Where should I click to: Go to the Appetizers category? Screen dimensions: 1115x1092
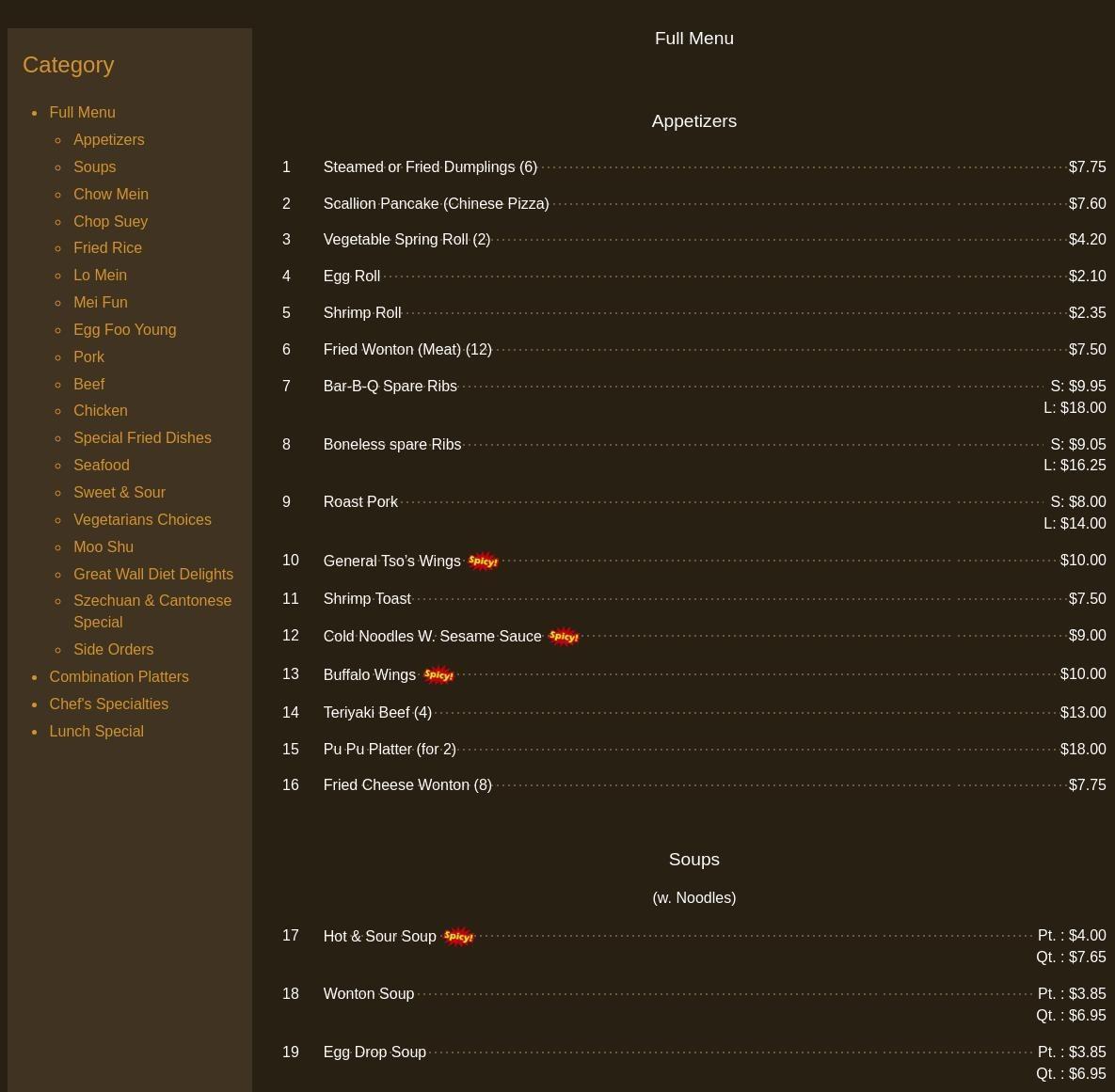(x=108, y=139)
